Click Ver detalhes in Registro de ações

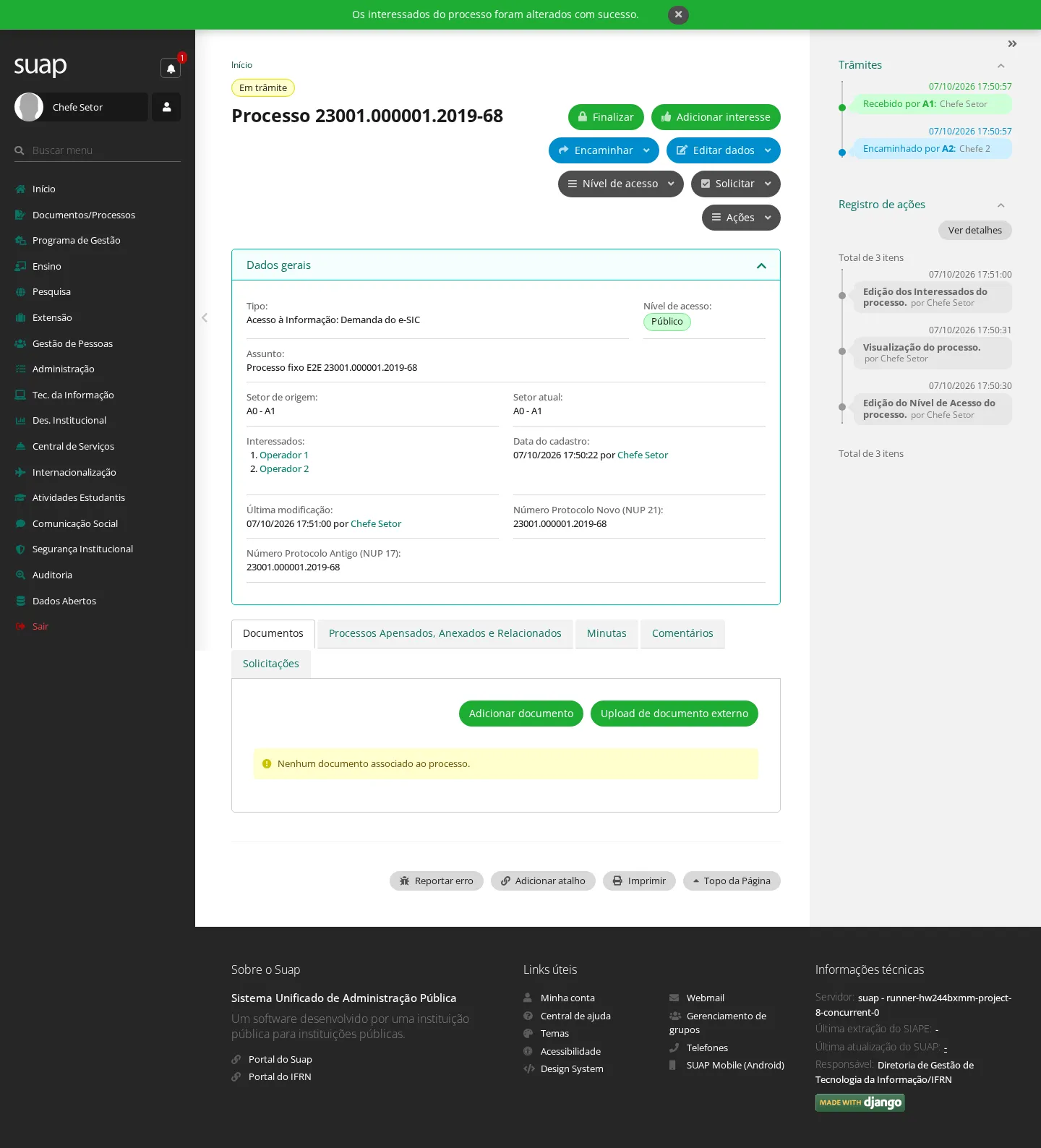[x=975, y=230]
